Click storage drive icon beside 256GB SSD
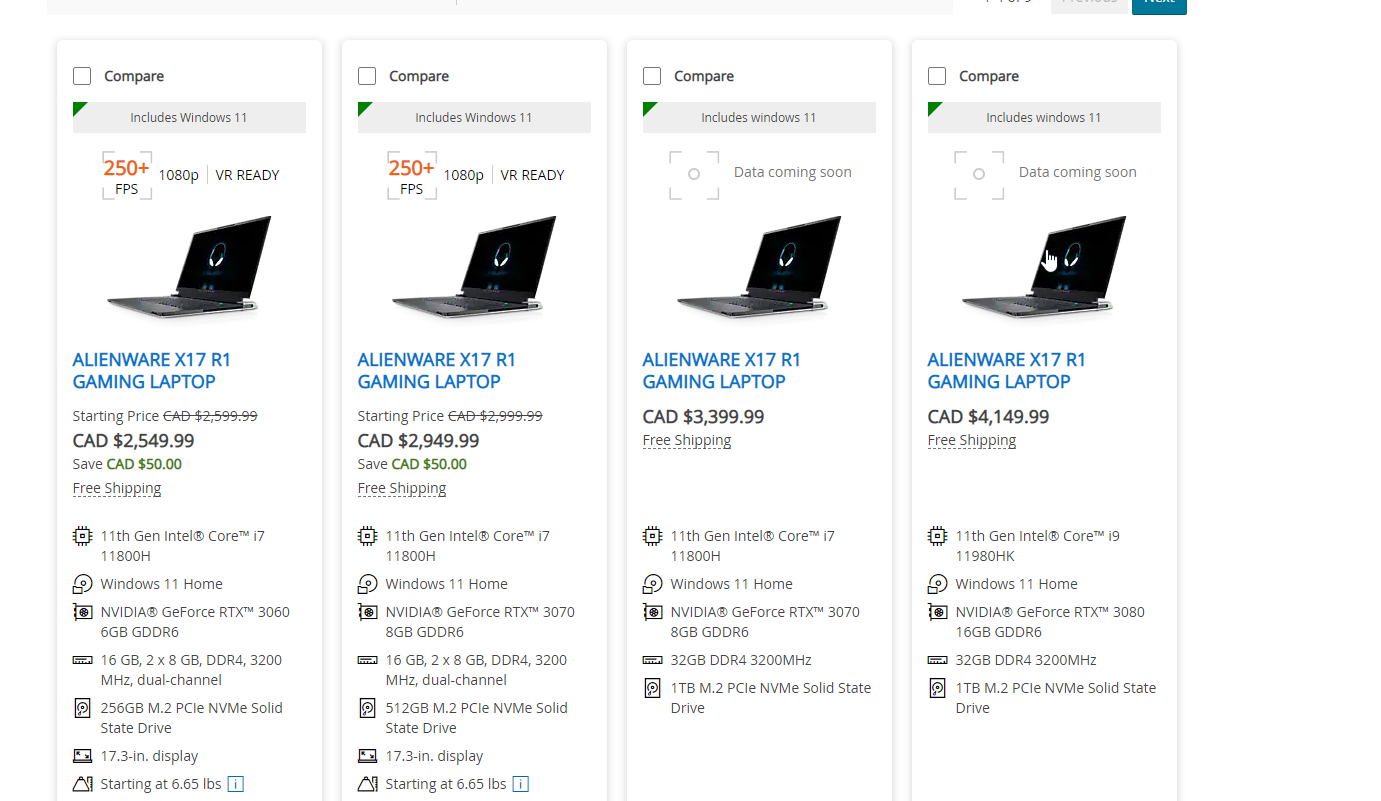The image size is (1381, 801). pyautogui.click(x=82, y=708)
